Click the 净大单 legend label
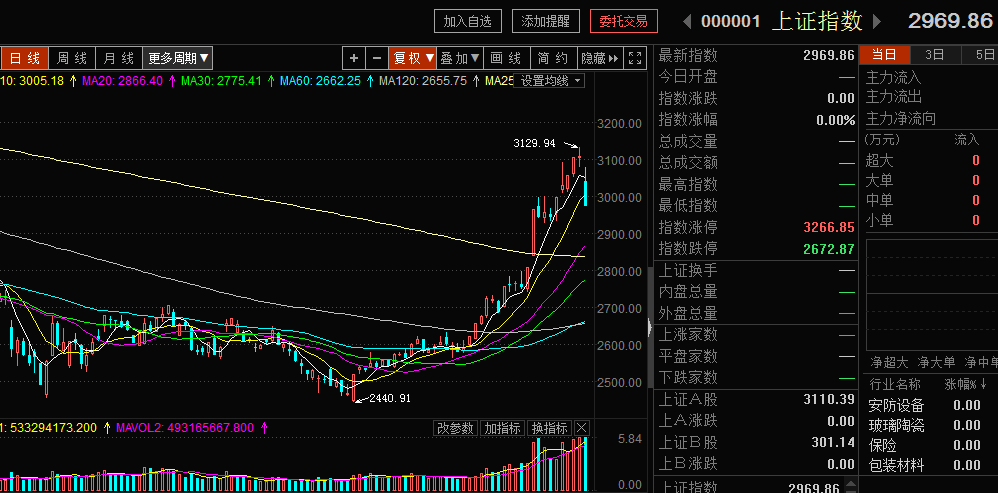Screen dimensions: 998x493 (x=936, y=363)
